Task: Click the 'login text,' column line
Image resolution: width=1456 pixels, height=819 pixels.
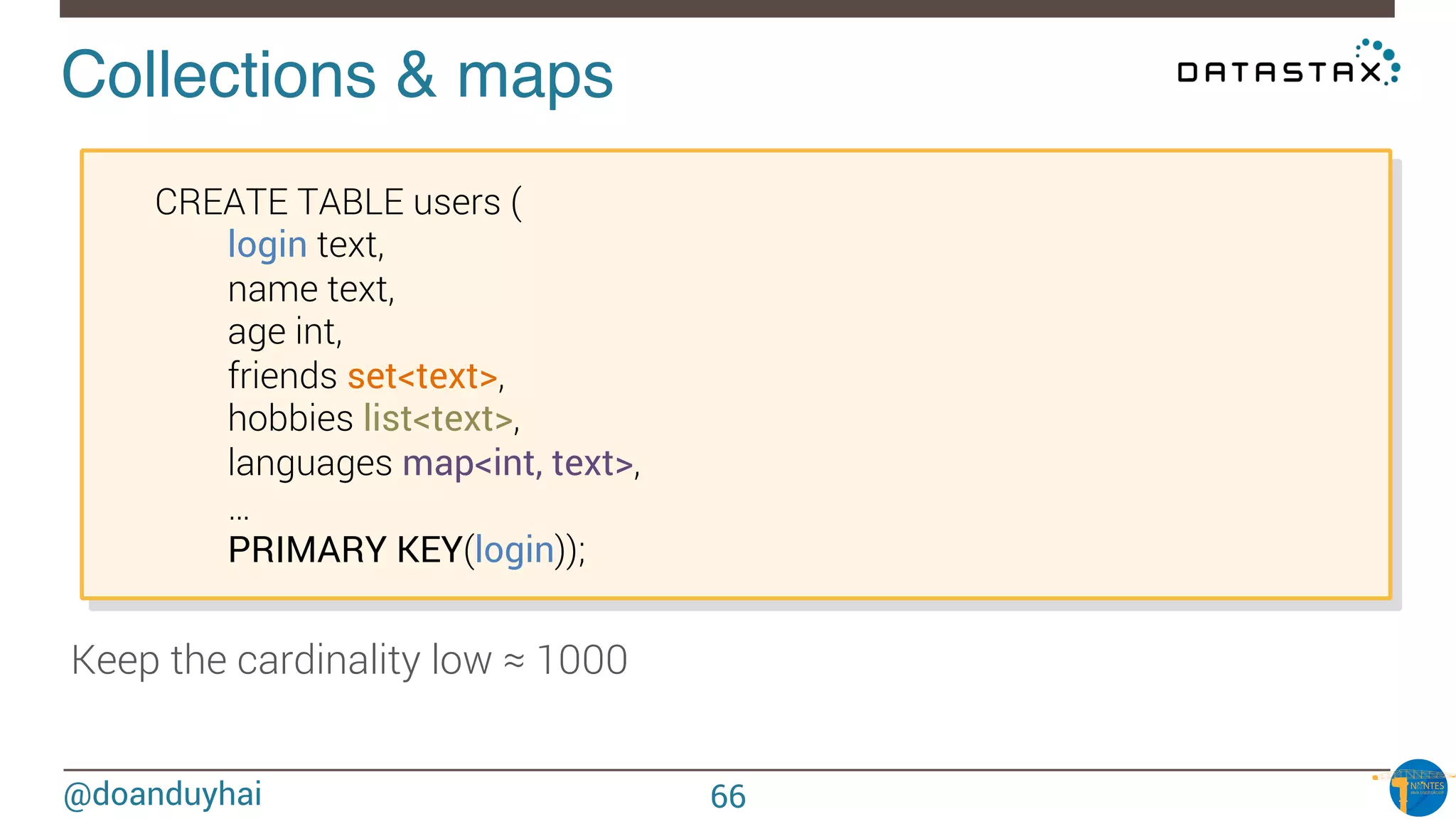Action: click(306, 245)
